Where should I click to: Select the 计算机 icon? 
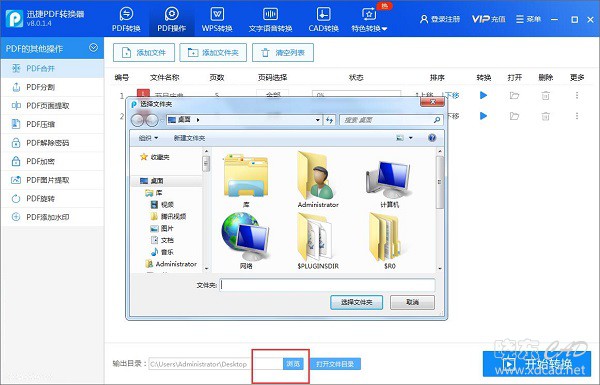tap(390, 184)
